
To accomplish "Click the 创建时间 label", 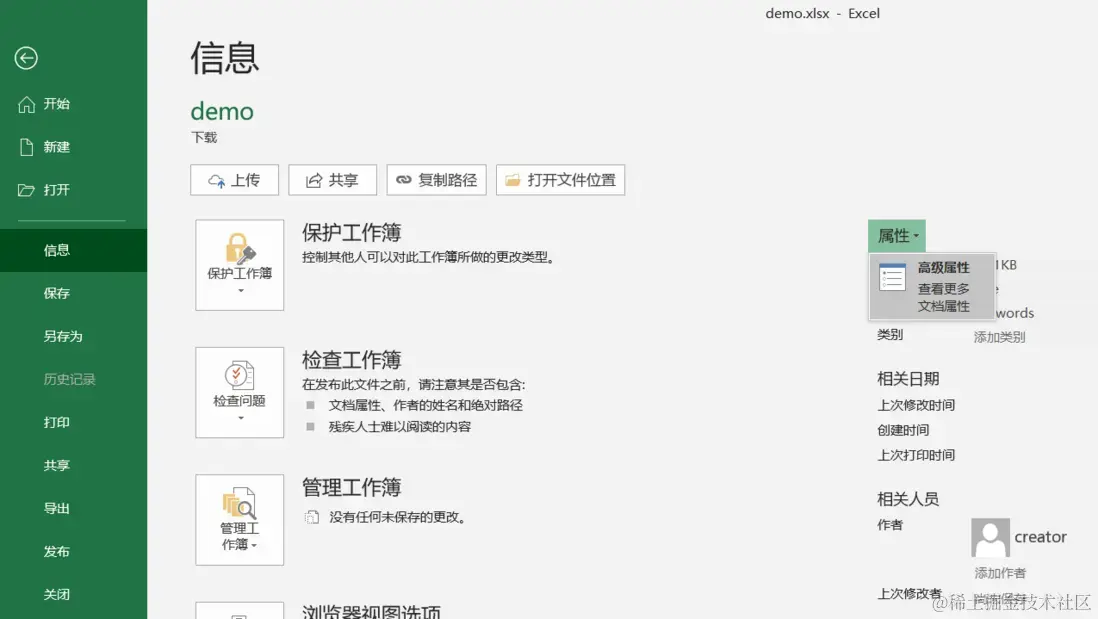I will point(903,430).
